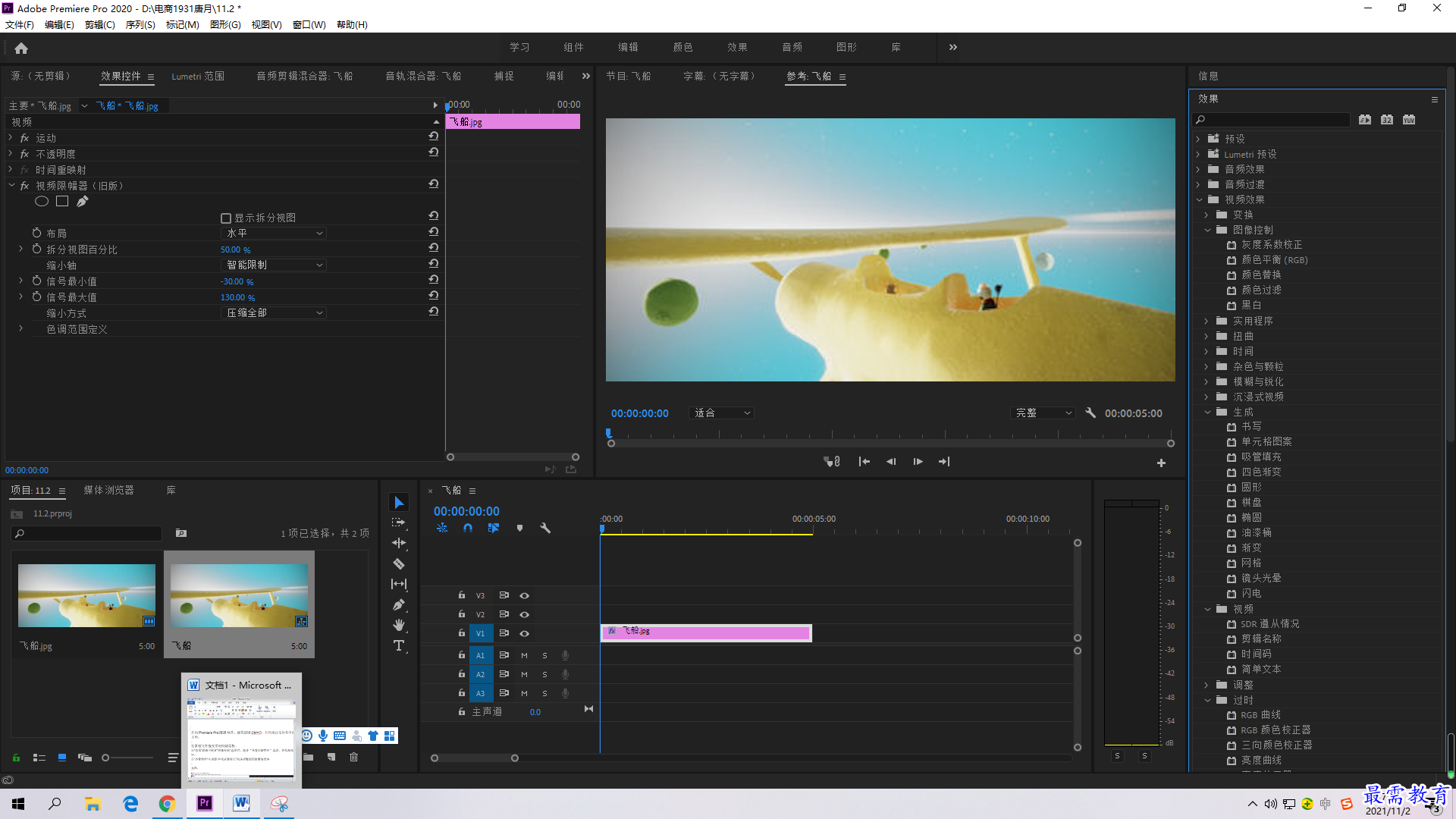
Task: Open the 文件(F) menu
Action: (x=20, y=24)
